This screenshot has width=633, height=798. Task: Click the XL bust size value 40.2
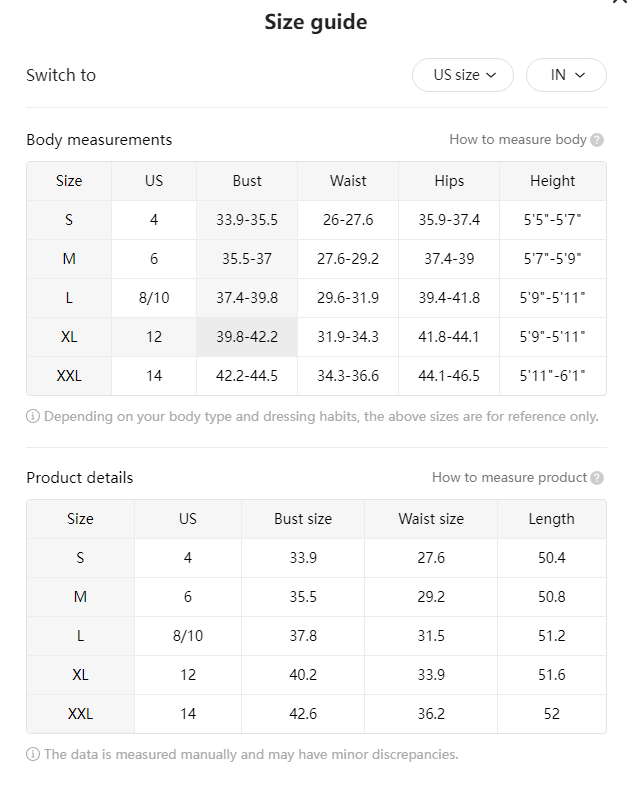click(x=303, y=675)
